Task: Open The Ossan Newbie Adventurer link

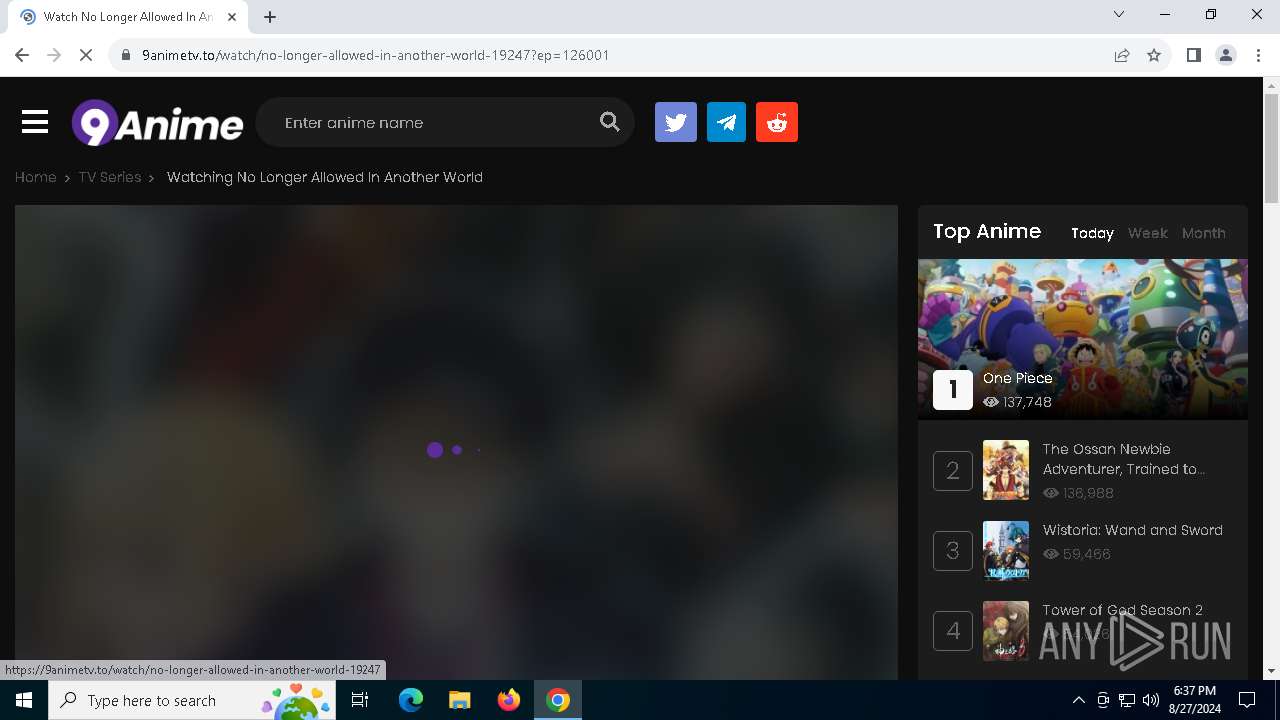Action: [x=1124, y=459]
